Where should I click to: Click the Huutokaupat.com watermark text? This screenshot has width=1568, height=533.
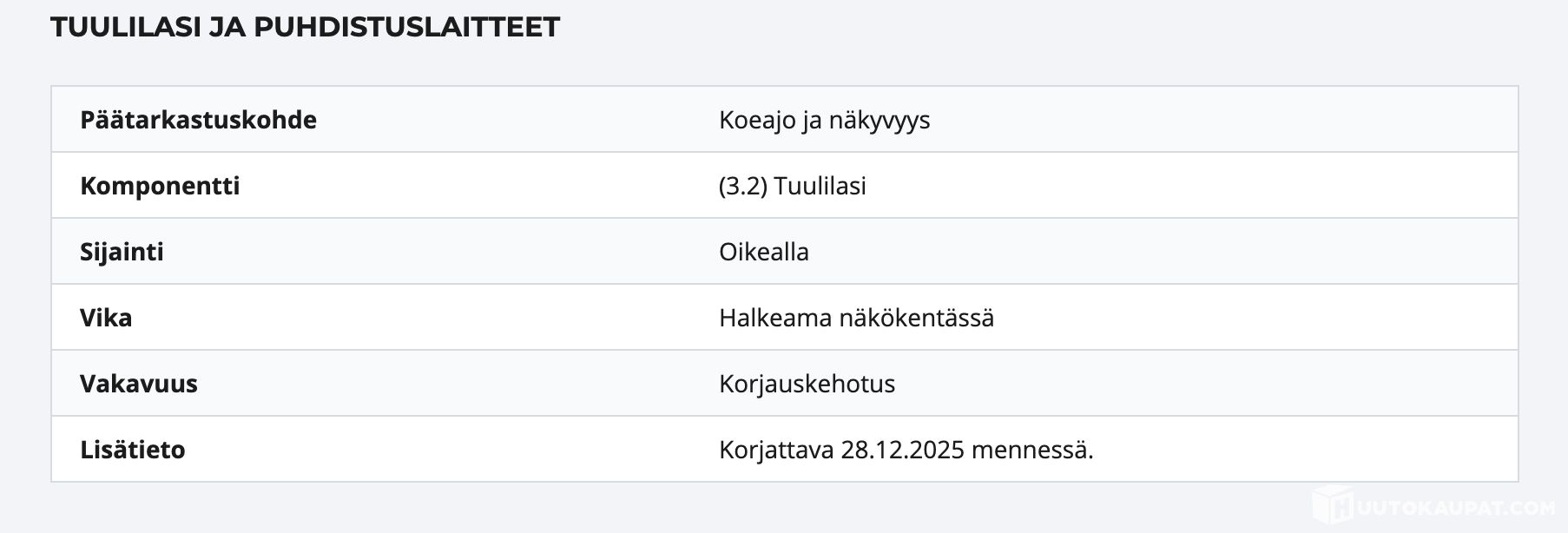coord(1455,509)
